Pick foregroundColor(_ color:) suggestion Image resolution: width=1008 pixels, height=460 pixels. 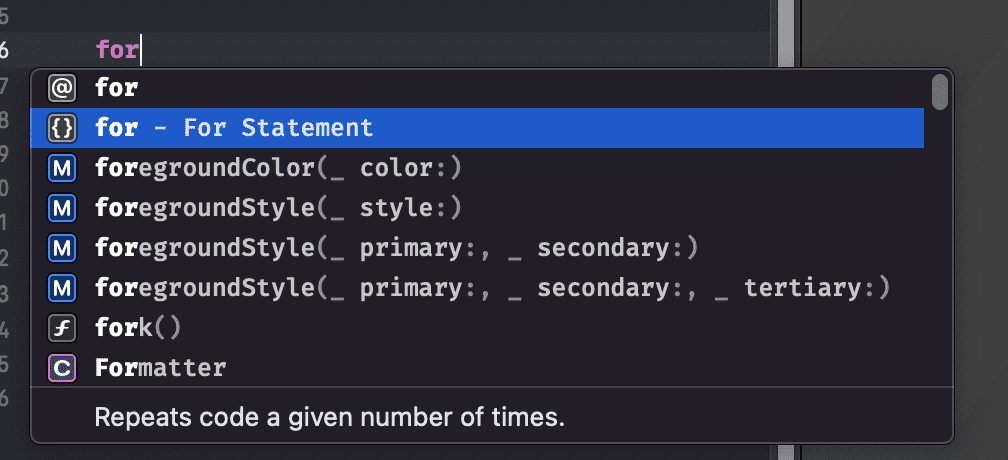(278, 168)
